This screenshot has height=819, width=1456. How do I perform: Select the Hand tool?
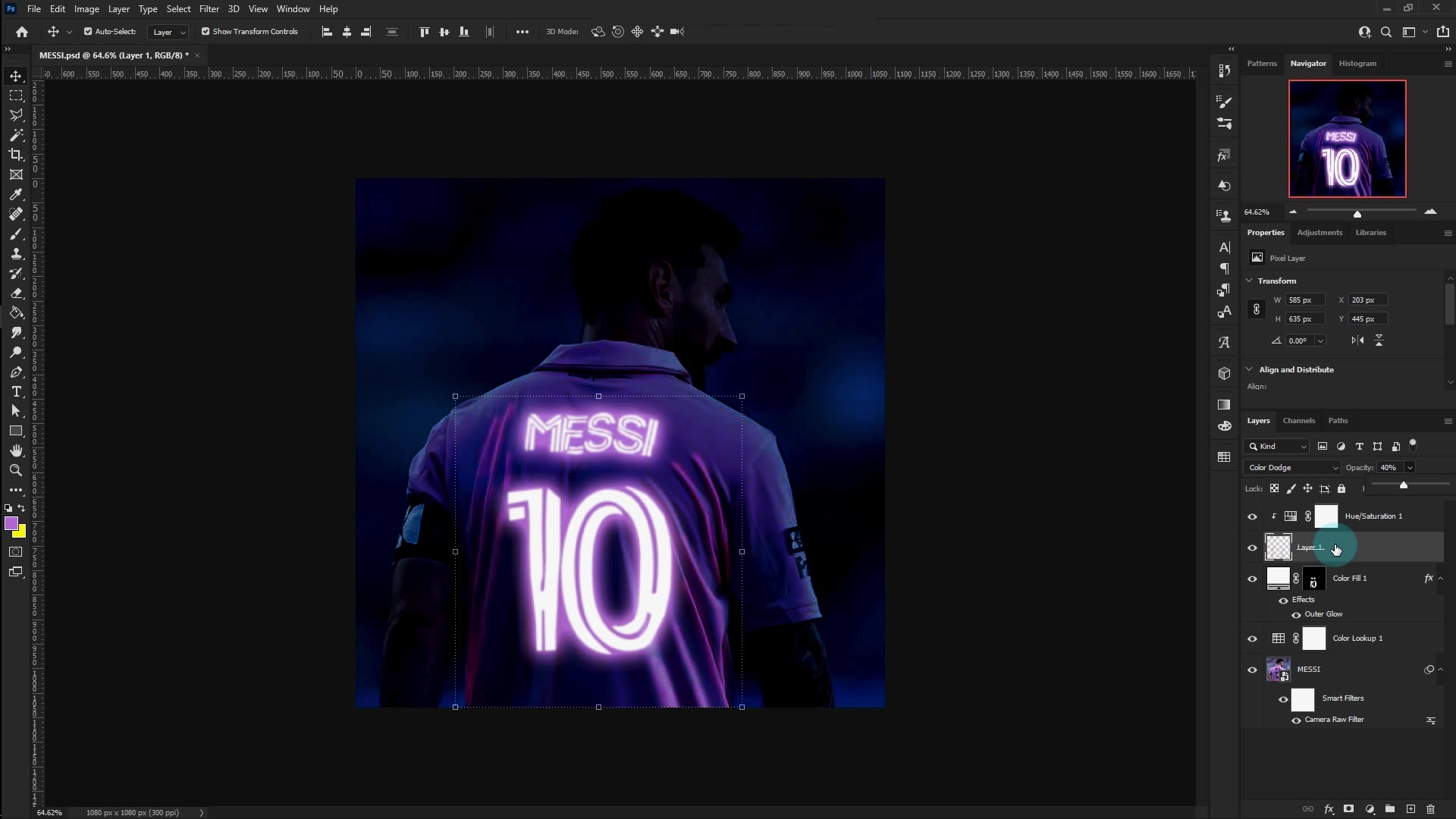coord(16,450)
